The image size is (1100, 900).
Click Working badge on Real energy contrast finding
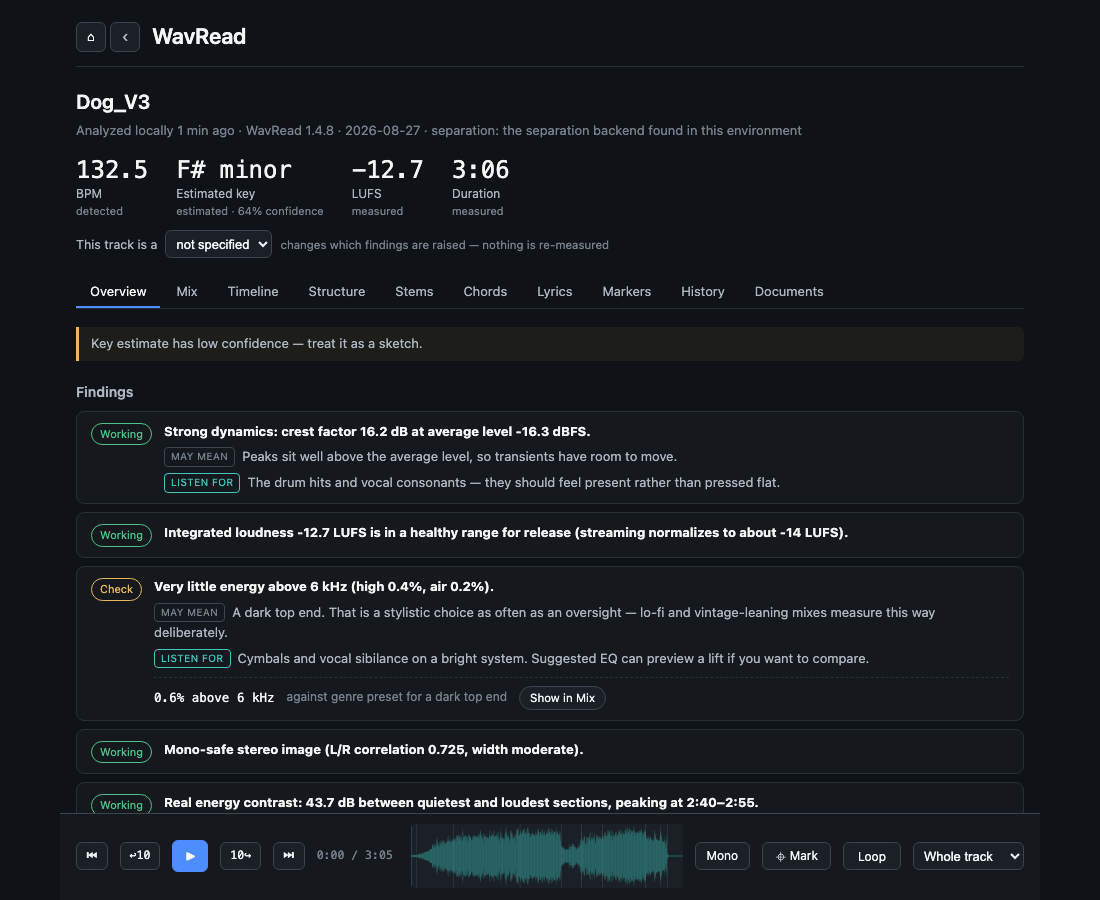point(121,804)
